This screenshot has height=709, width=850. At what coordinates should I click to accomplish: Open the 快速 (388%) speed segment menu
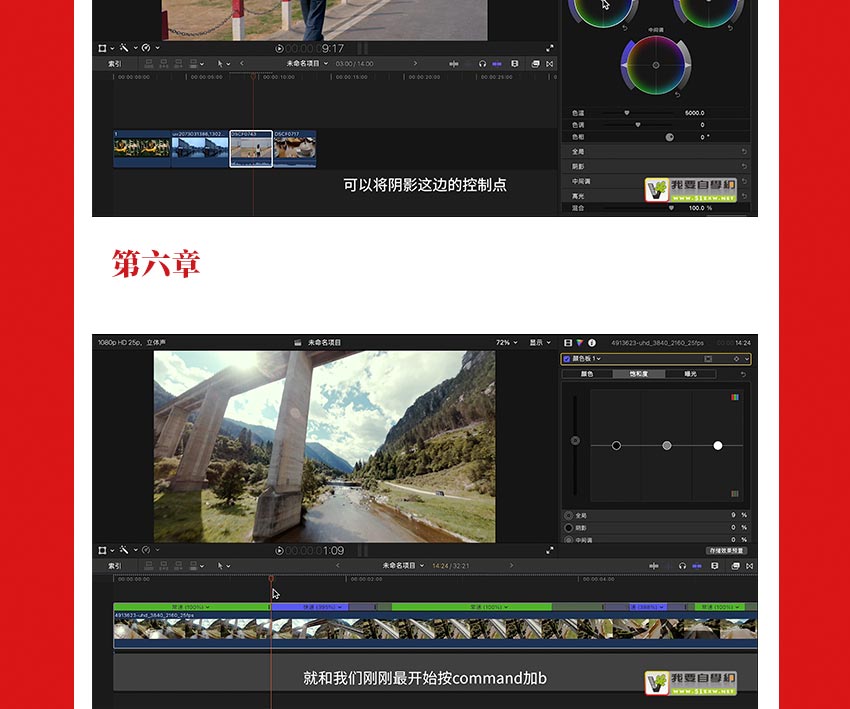tap(646, 607)
